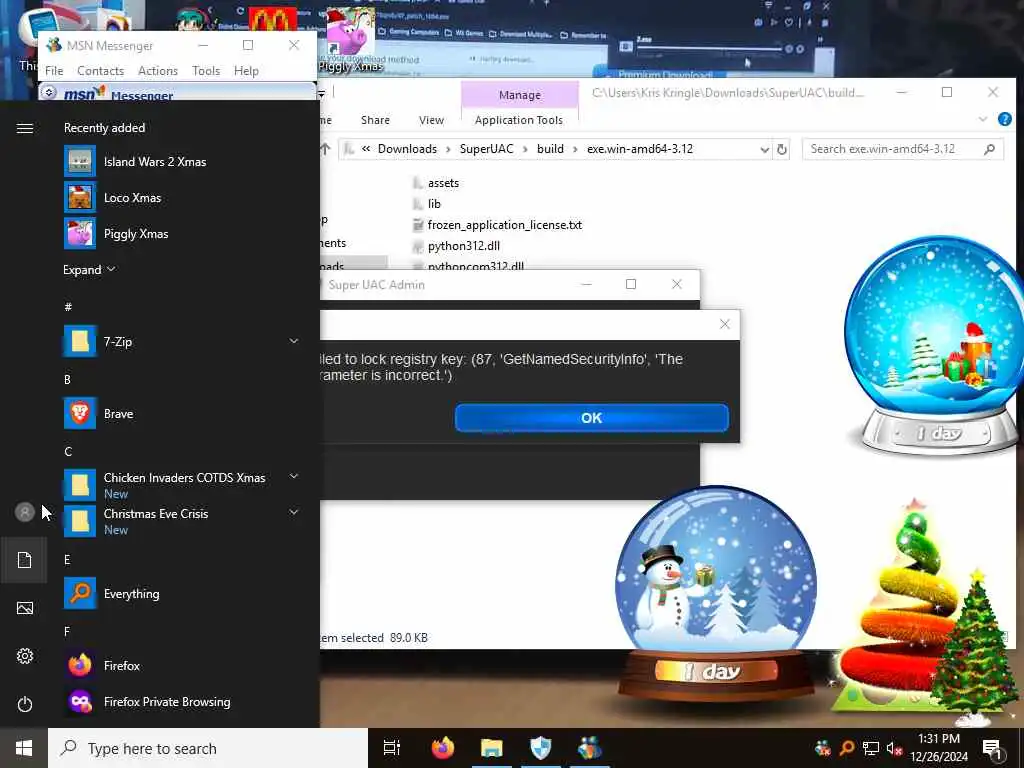This screenshot has height=768, width=1024.
Task: Click the search exe.win-amd64-3.12 field
Action: pos(903,150)
